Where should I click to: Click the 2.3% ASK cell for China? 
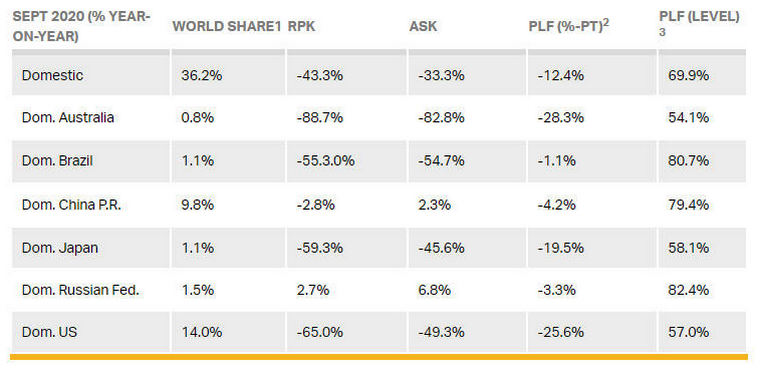click(434, 204)
